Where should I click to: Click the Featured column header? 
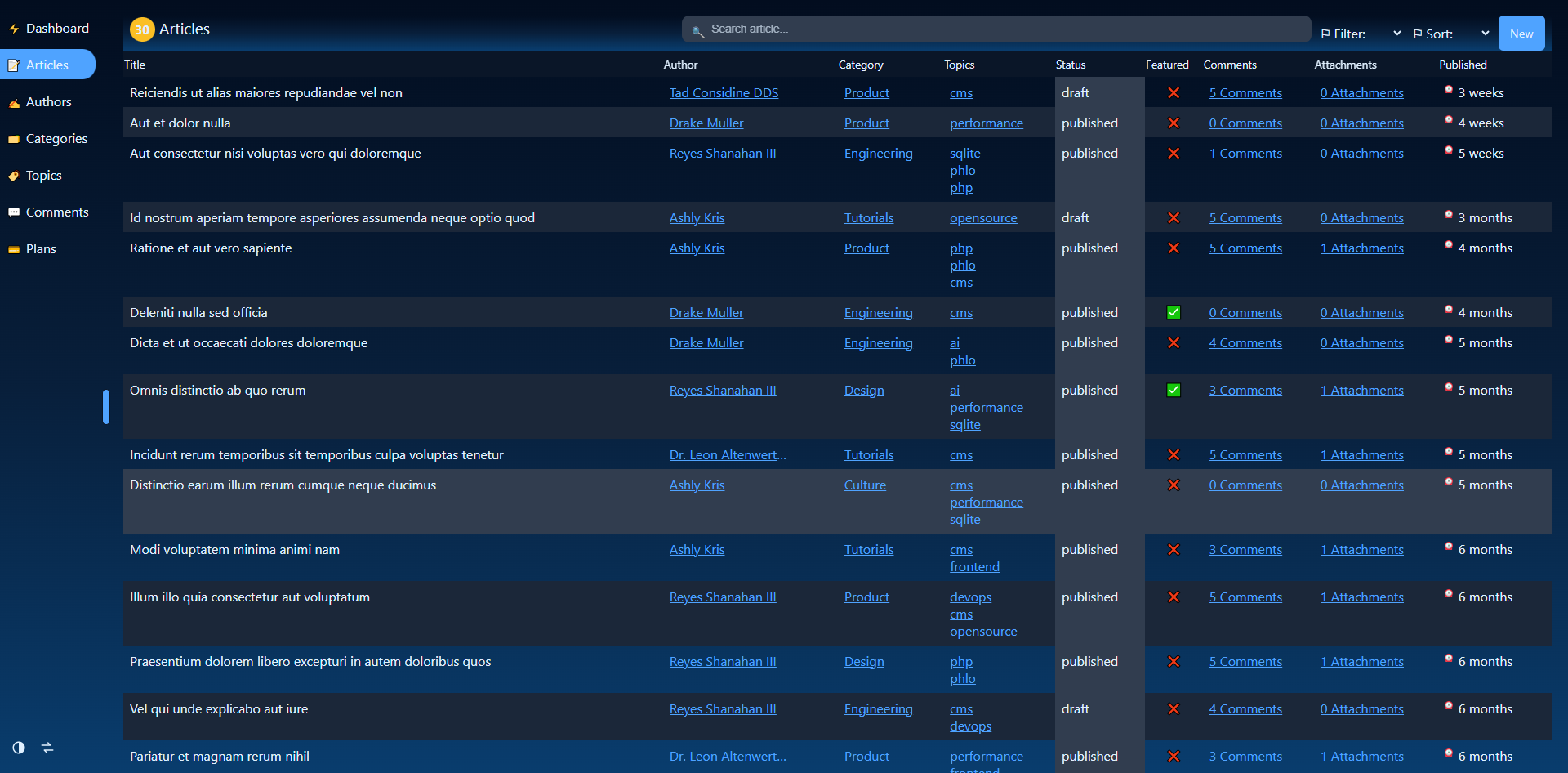tap(1167, 65)
